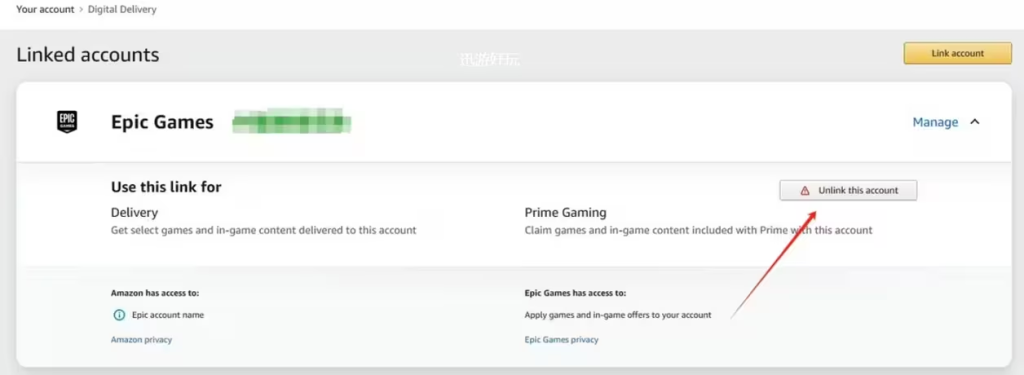Viewport: 1024px width, 375px height.
Task: Click the yellow Link account button
Action: point(957,54)
